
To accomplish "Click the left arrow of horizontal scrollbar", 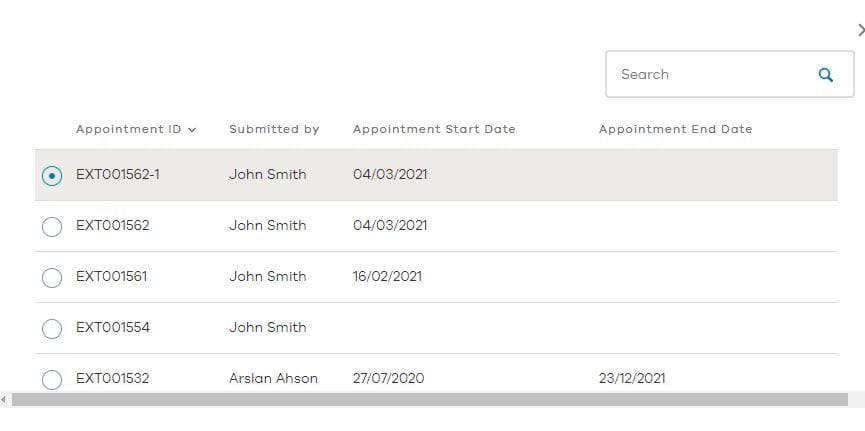I will click(x=4, y=400).
